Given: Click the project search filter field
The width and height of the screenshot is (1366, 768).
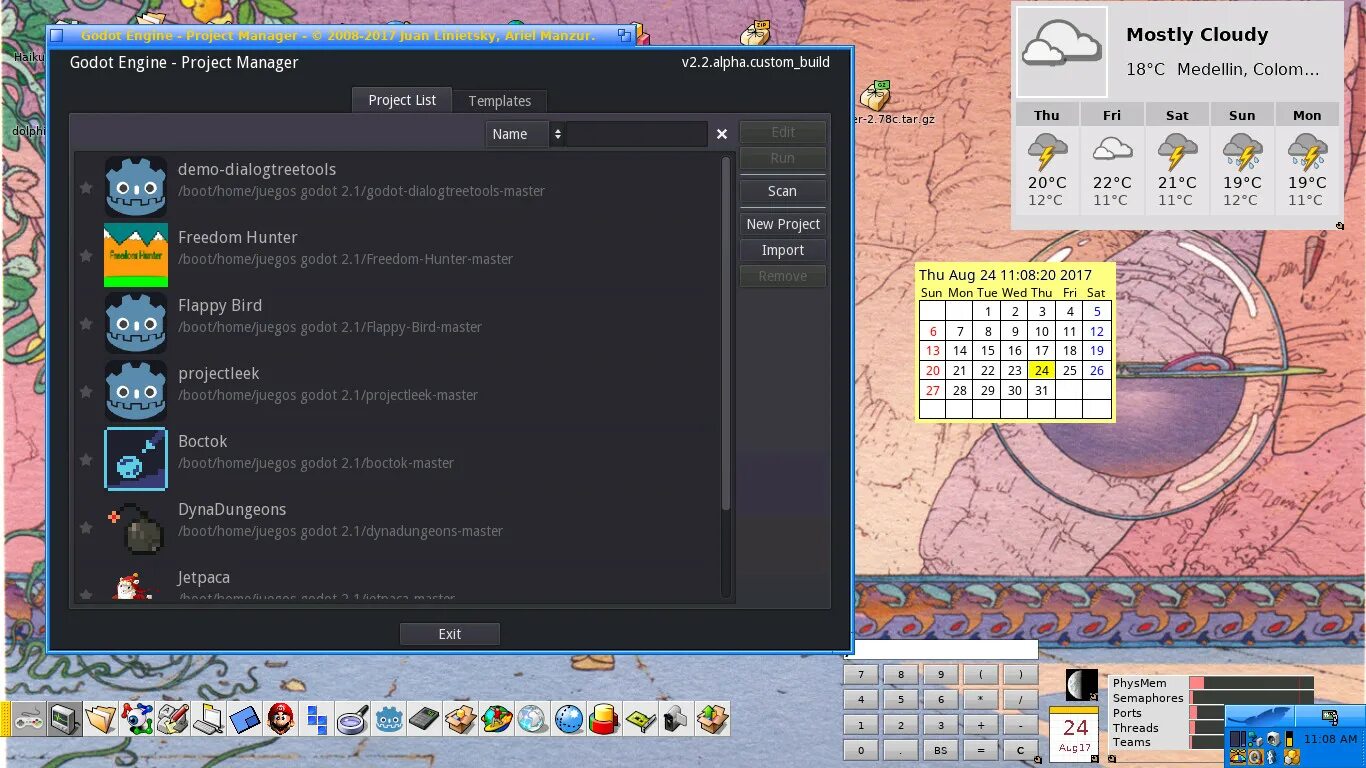Looking at the screenshot, I should [637, 134].
